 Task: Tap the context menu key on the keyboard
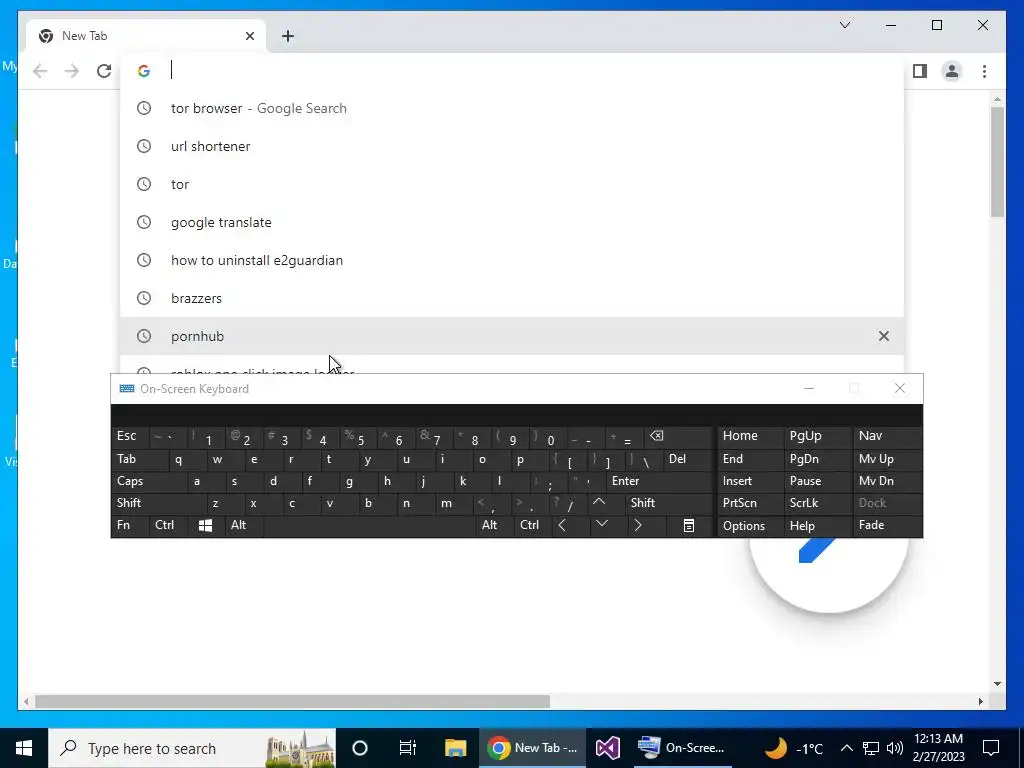(x=689, y=526)
